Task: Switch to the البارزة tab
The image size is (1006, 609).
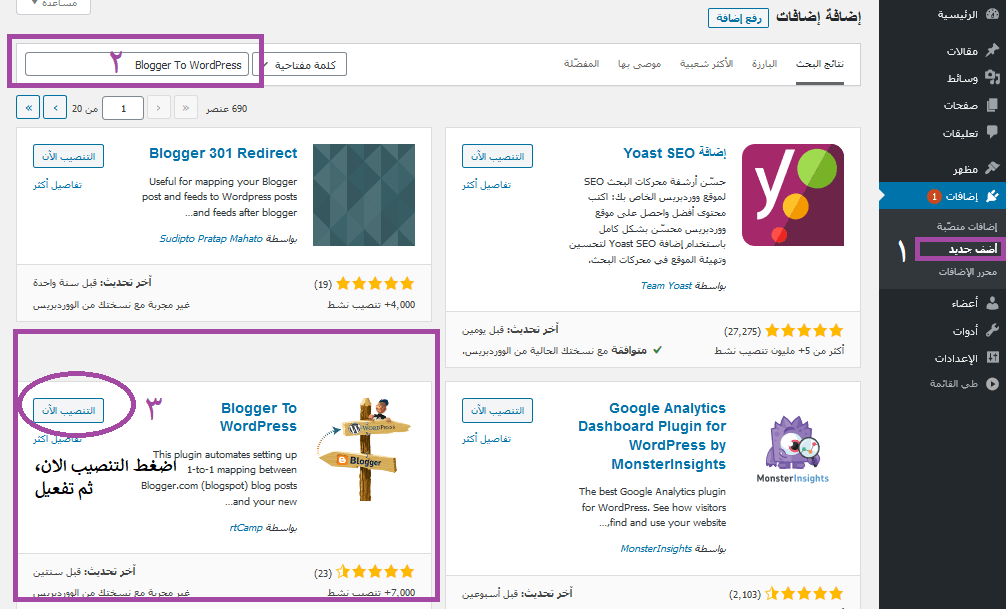Action: tap(764, 64)
